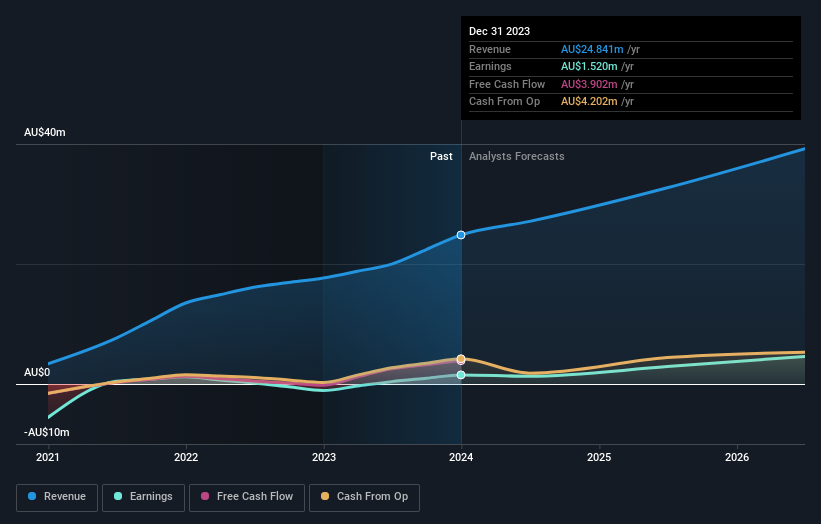The width and height of the screenshot is (821, 524).
Task: Toggle the Free Cash Flow legend button
Action: (x=247, y=497)
